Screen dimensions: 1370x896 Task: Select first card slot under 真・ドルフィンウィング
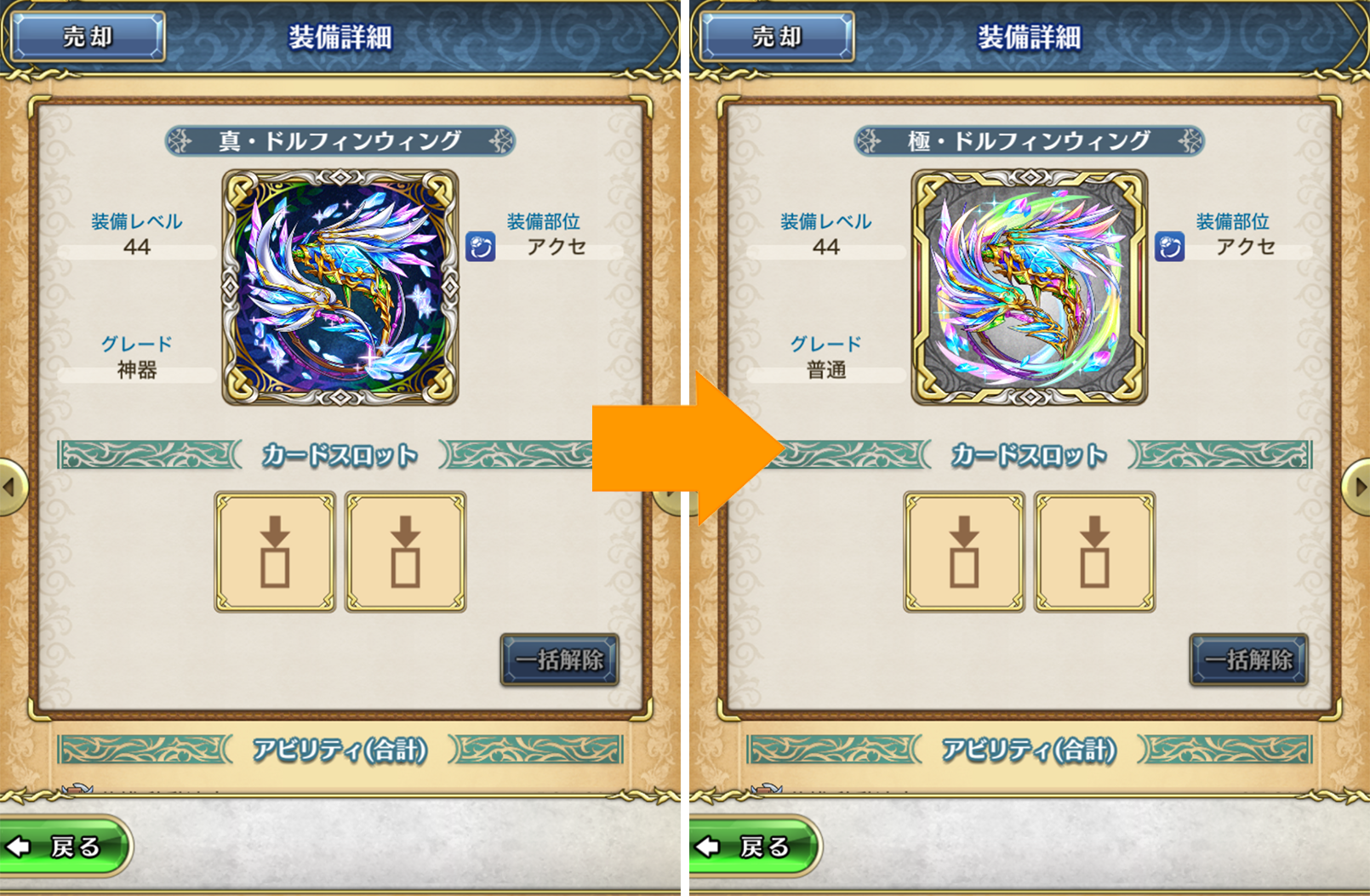(275, 551)
